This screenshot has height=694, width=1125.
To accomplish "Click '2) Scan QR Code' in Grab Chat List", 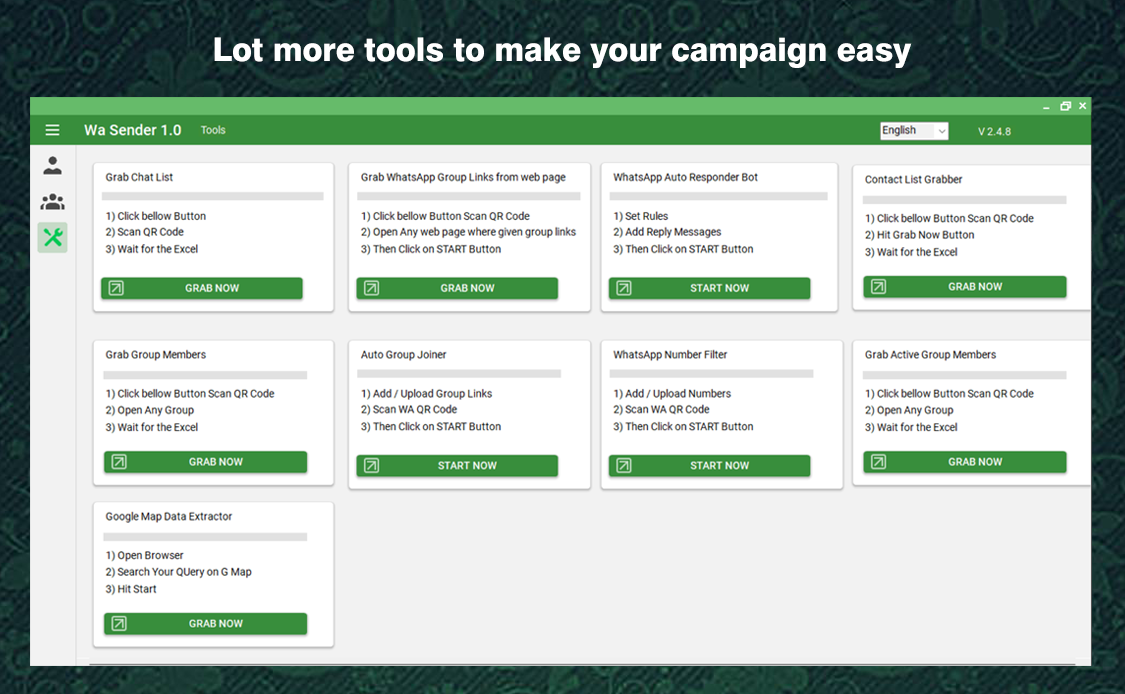I will [144, 232].
